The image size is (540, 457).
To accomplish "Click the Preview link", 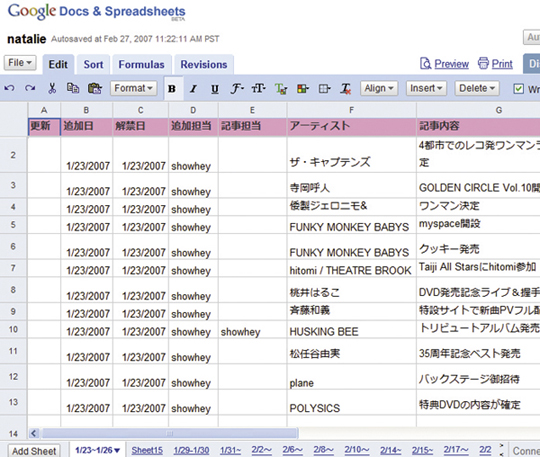I will (451, 64).
